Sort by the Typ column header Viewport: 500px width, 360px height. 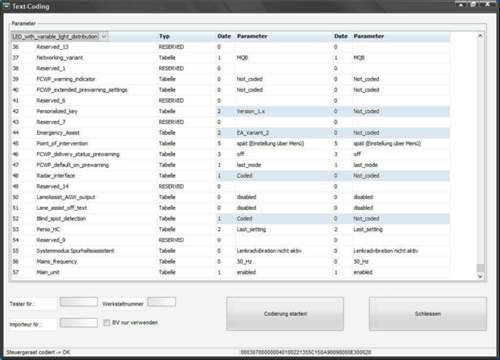[164, 36]
